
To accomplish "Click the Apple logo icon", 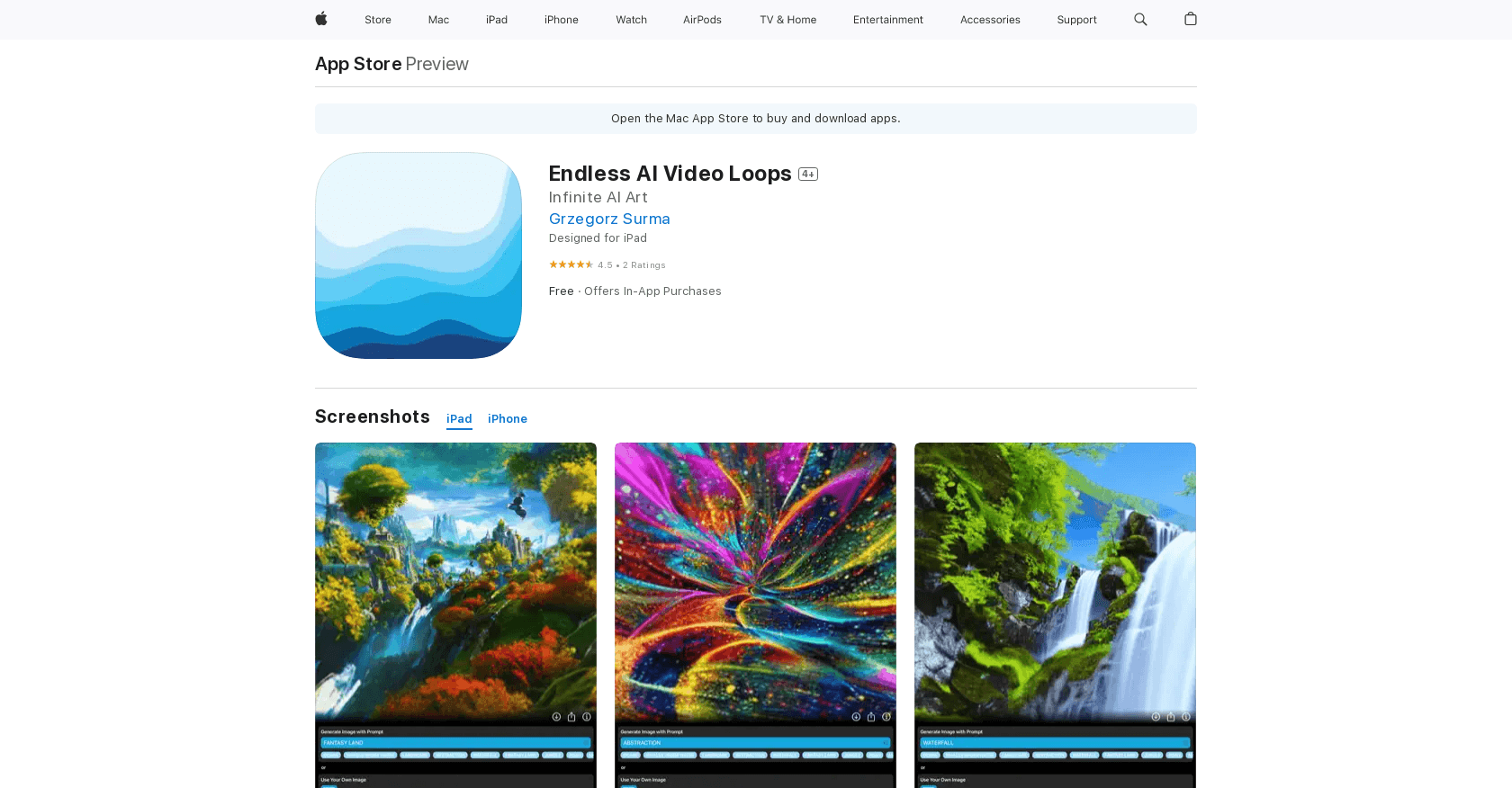I will pos(321,19).
